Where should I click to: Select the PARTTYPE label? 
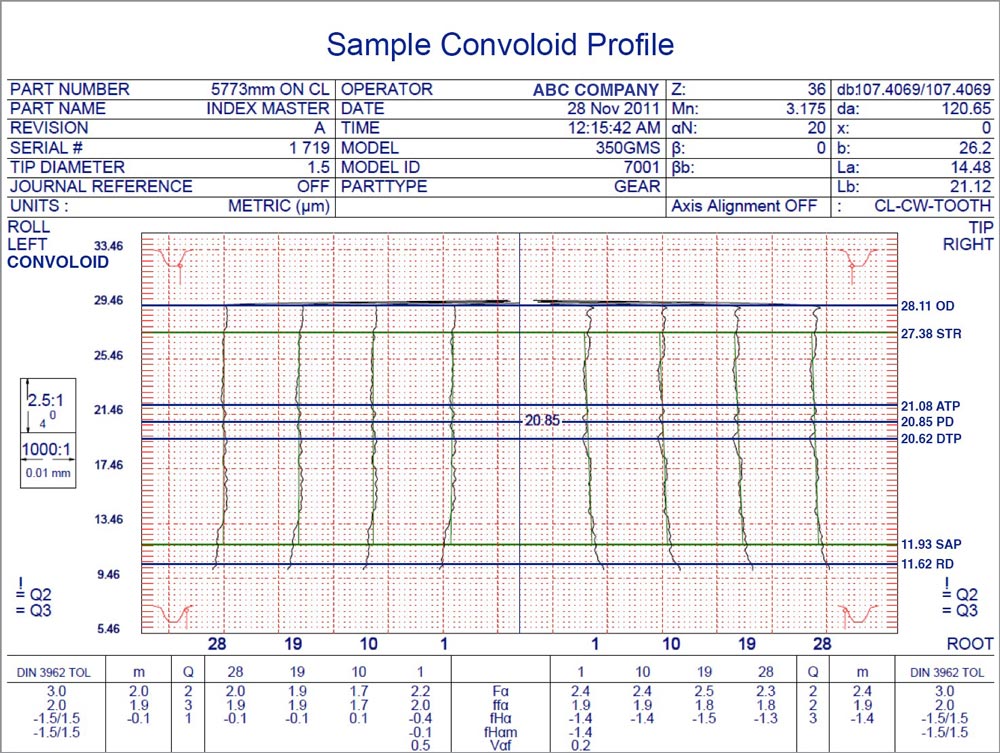(x=384, y=186)
